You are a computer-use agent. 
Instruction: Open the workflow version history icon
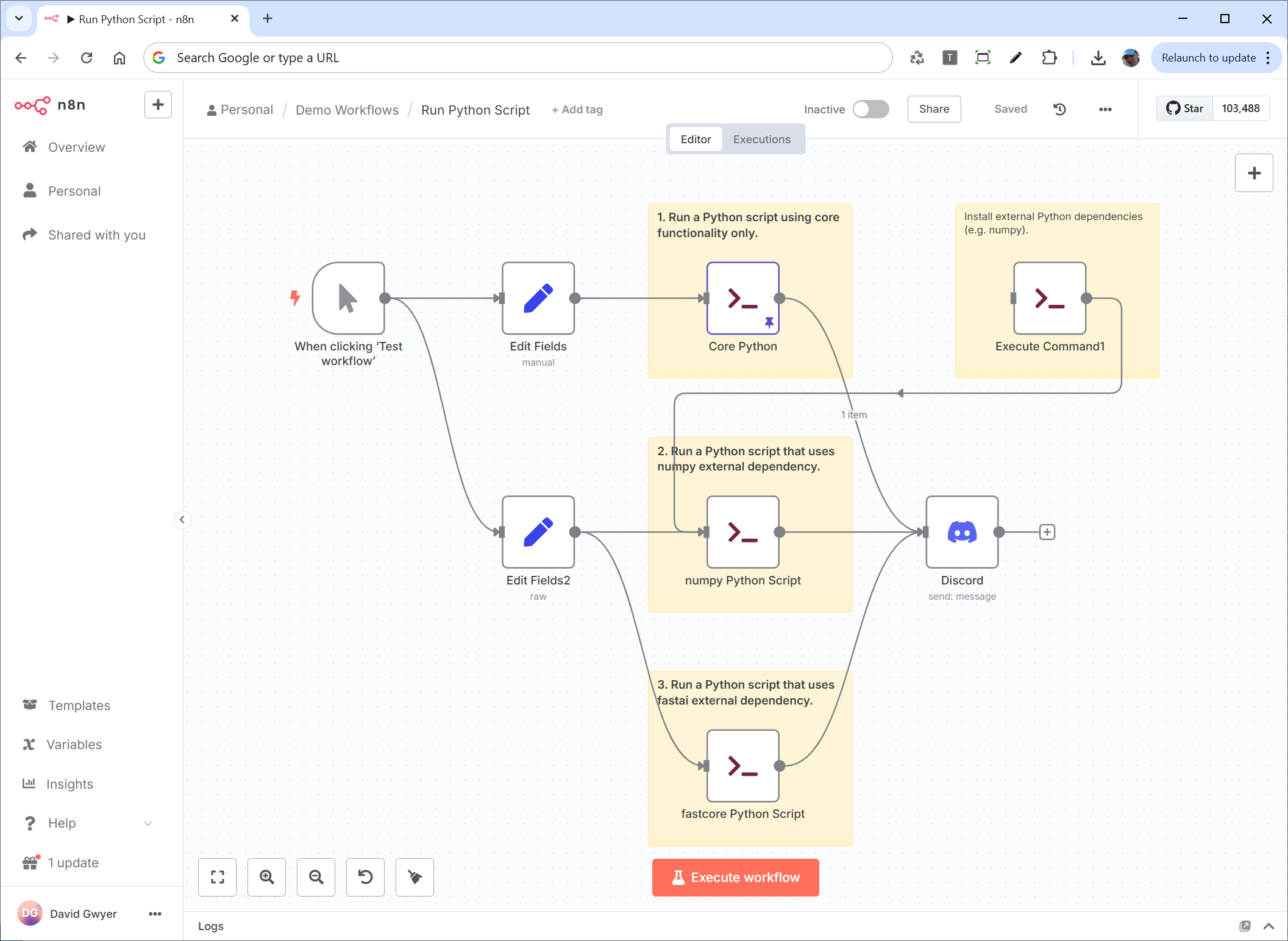coord(1059,109)
